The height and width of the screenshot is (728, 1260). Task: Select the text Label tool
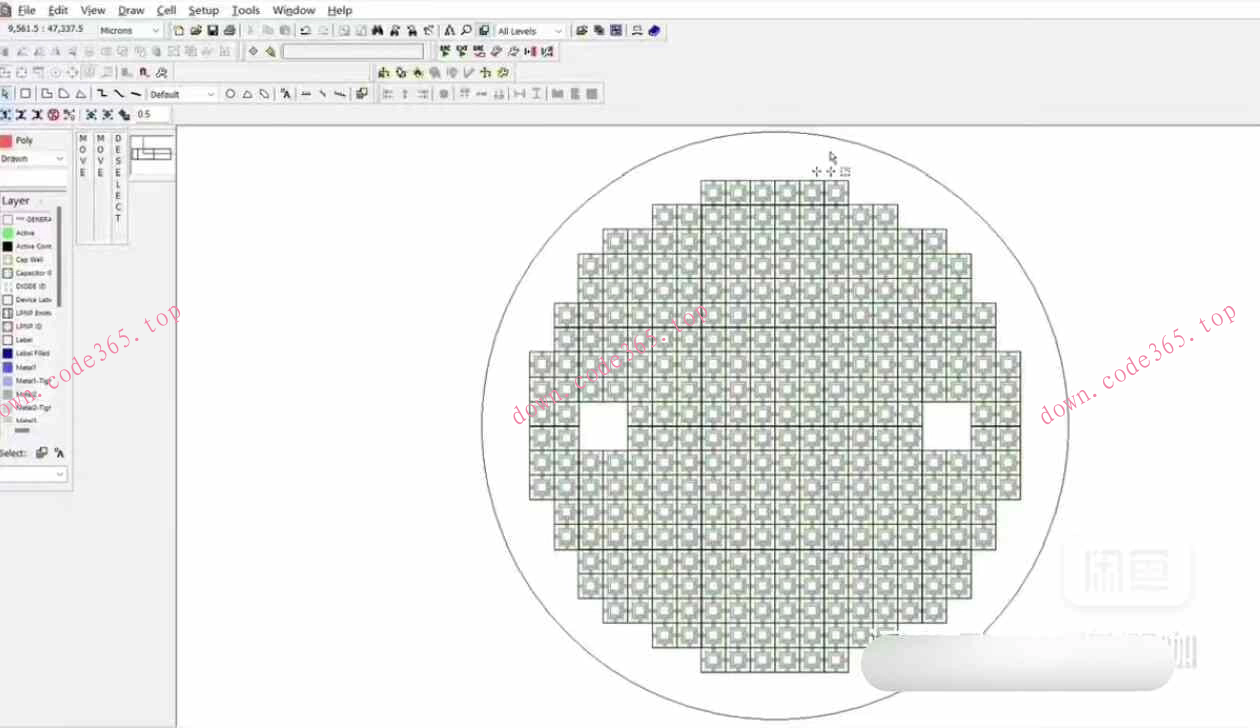tap(286, 94)
